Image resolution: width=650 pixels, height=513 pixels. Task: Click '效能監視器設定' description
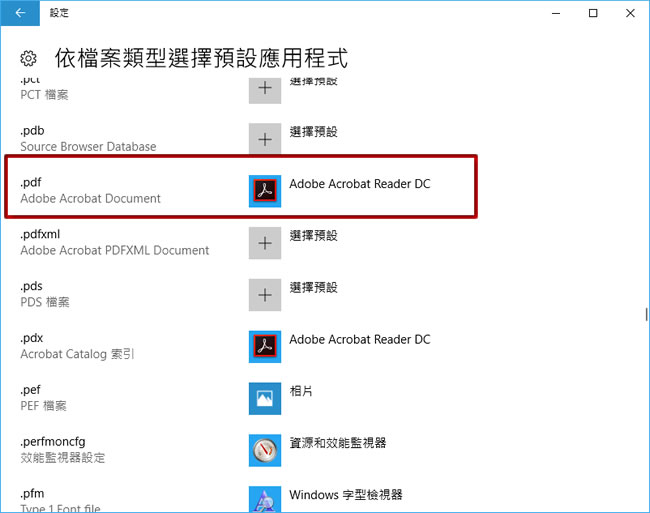coord(63,457)
